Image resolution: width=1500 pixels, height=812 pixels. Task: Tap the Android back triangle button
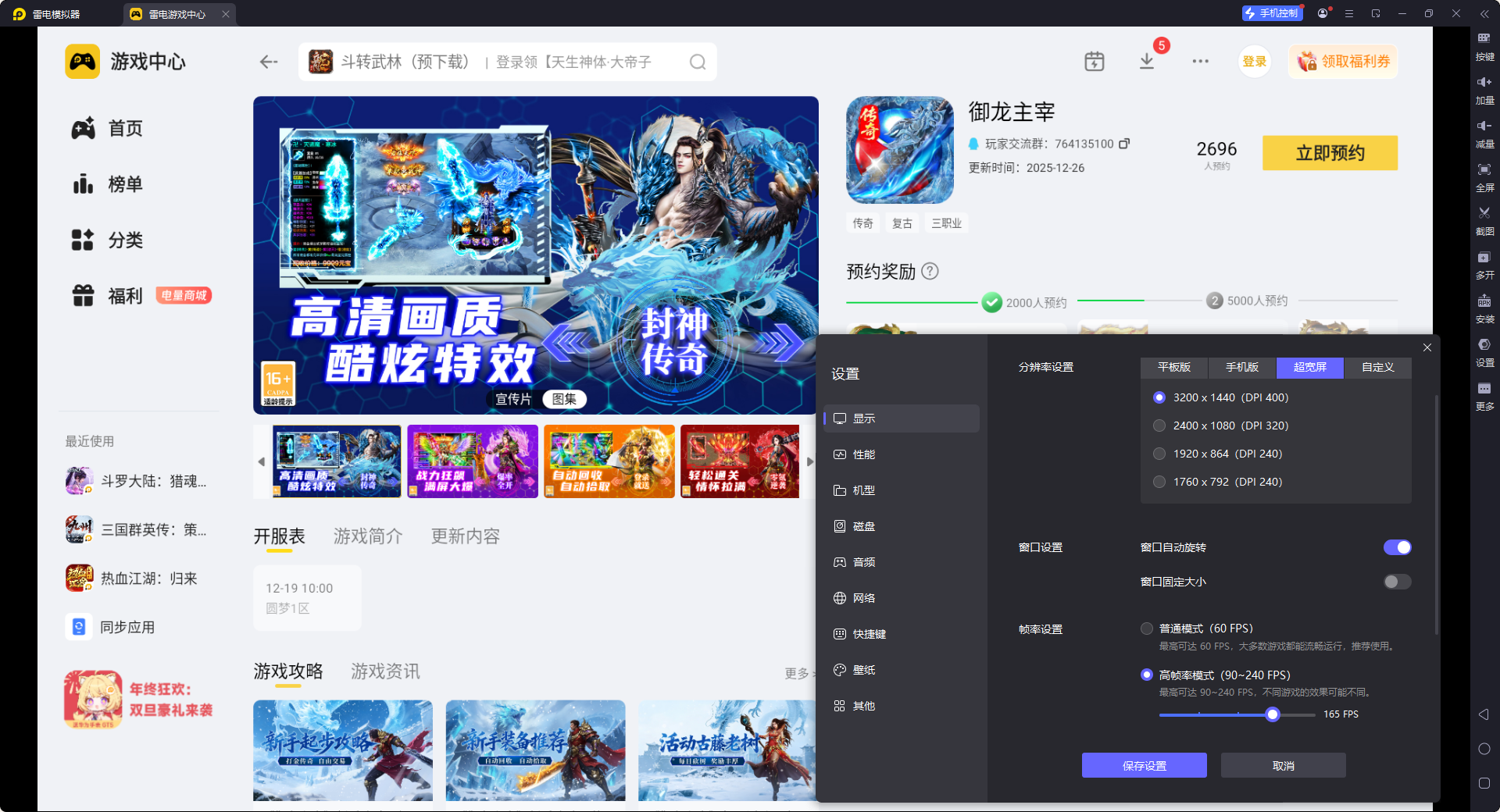pyautogui.click(x=1484, y=714)
